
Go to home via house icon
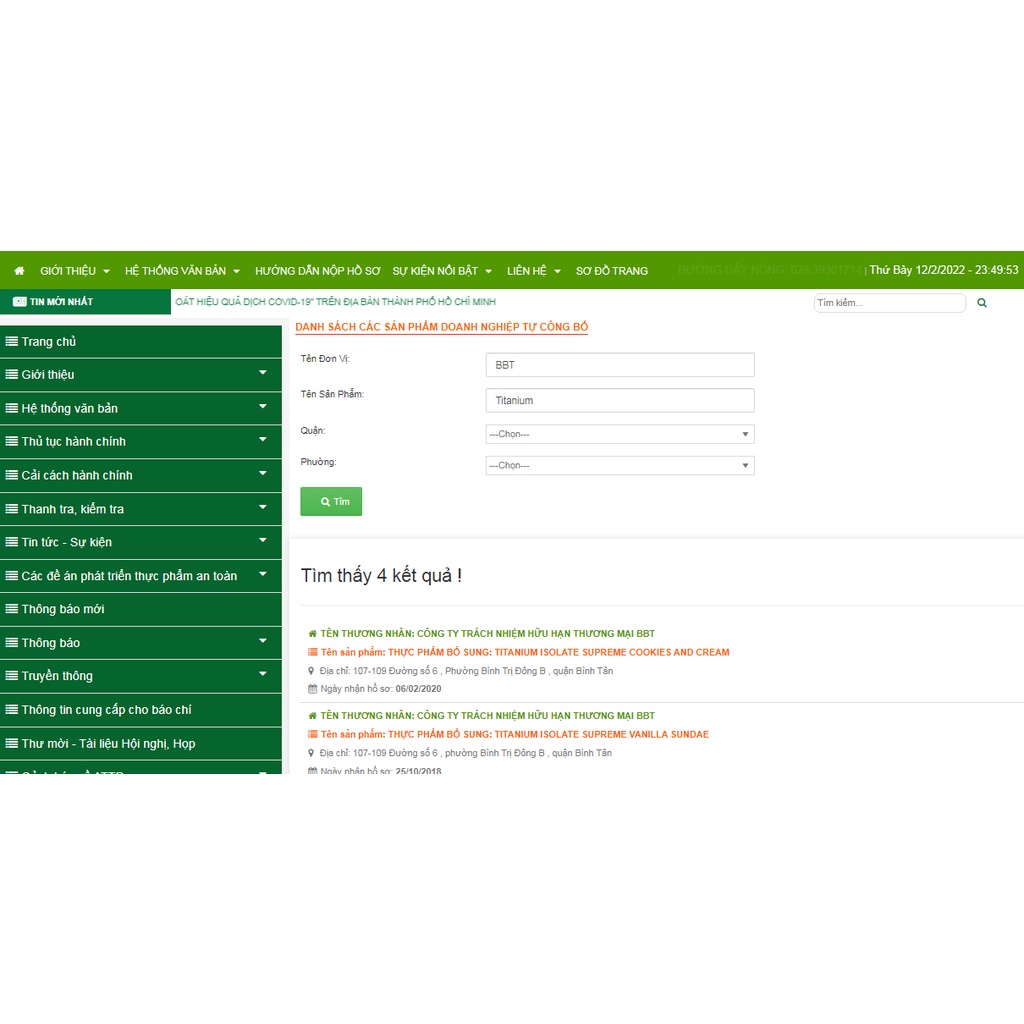[19, 270]
